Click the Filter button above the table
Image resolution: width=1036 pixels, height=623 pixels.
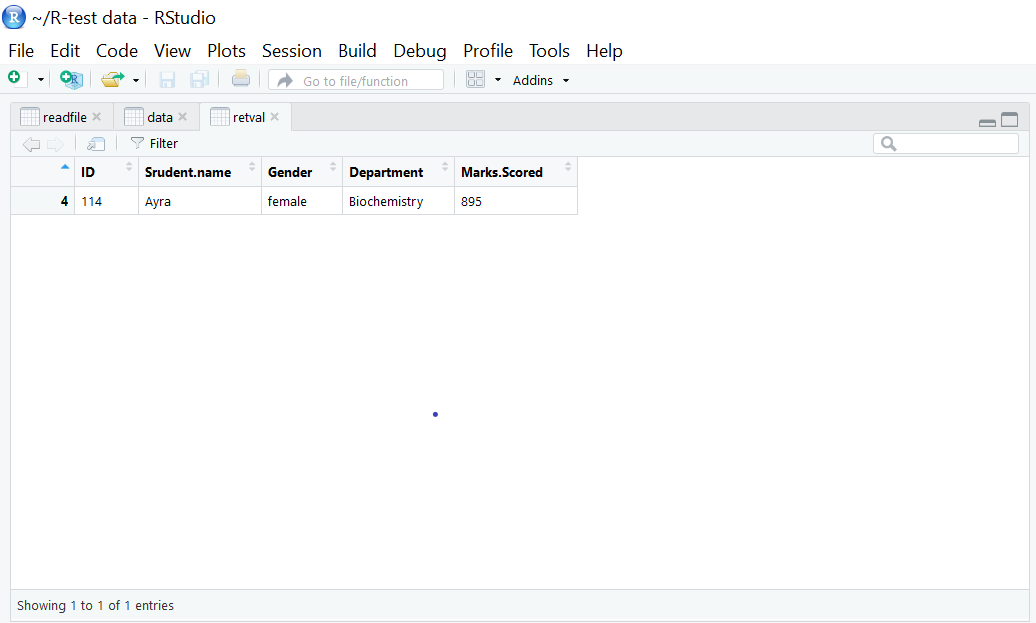[153, 143]
